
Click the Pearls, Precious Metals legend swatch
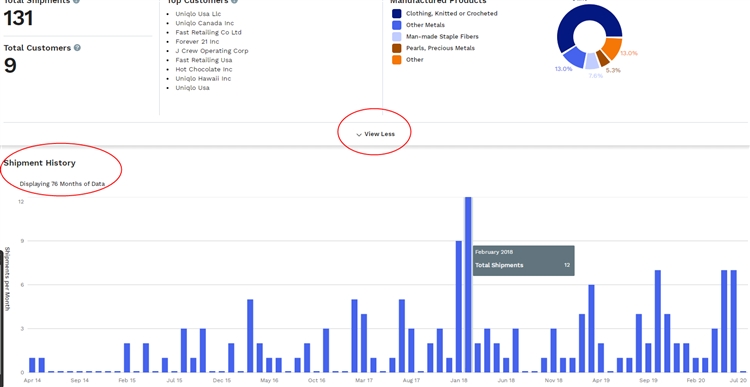tap(397, 48)
